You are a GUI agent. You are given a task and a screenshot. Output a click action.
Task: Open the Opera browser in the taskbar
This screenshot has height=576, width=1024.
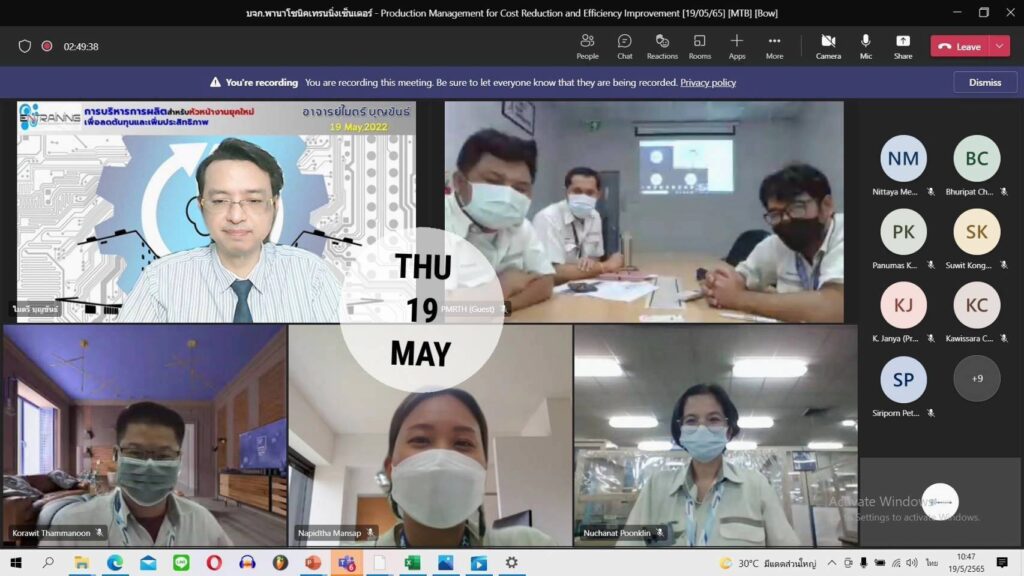[x=214, y=562]
